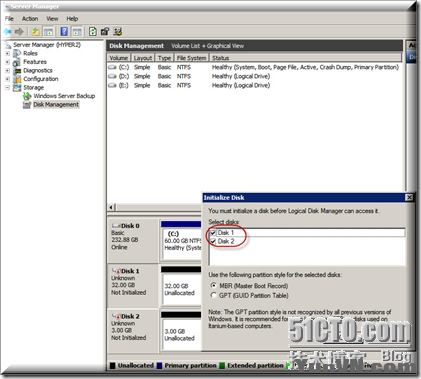The image size is (421, 379).
Task: Click the drive icon for volume (D:)
Action: coord(113,76)
